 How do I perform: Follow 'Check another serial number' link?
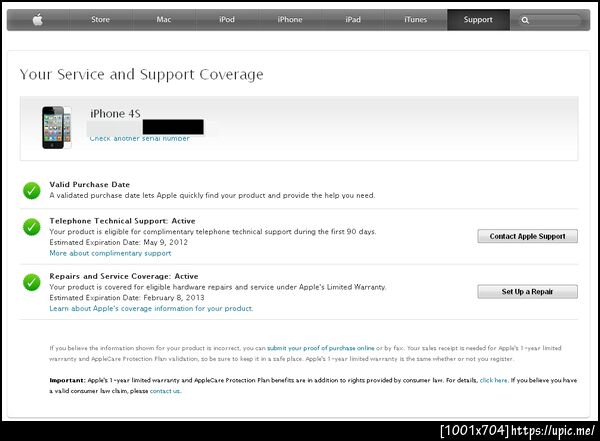click(x=140, y=139)
